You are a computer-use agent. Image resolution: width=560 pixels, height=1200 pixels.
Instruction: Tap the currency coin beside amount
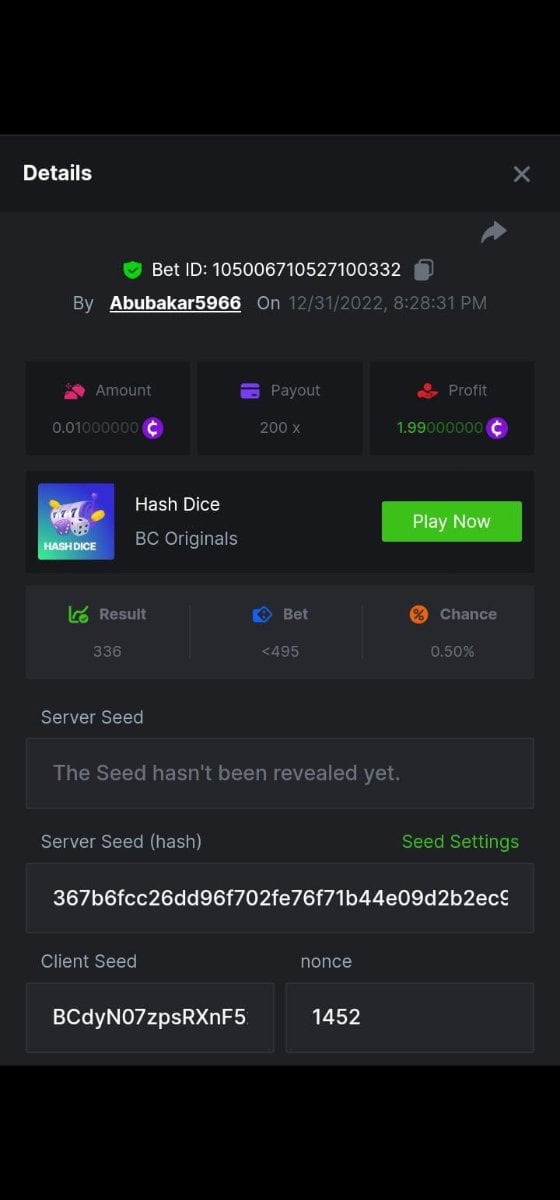click(152, 428)
